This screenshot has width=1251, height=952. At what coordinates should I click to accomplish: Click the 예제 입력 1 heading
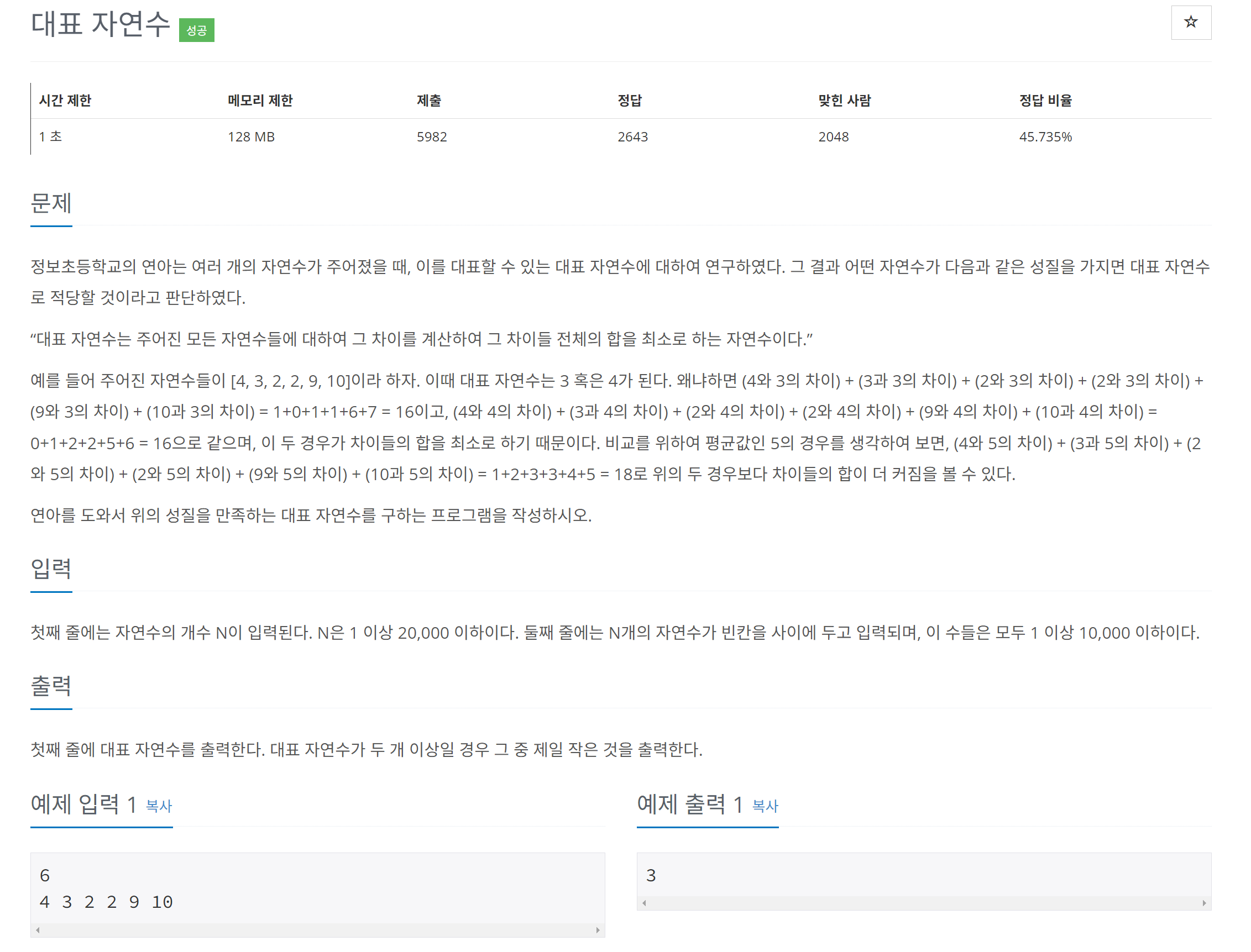coord(83,803)
